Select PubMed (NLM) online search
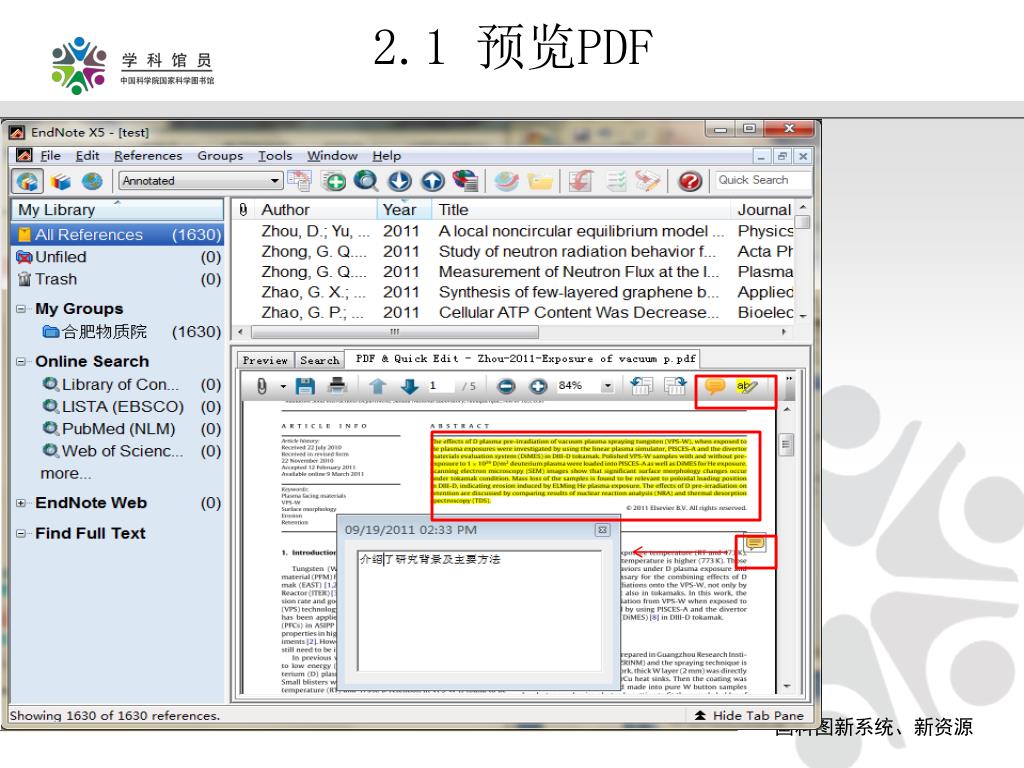This screenshot has height=768, width=1024. [118, 428]
